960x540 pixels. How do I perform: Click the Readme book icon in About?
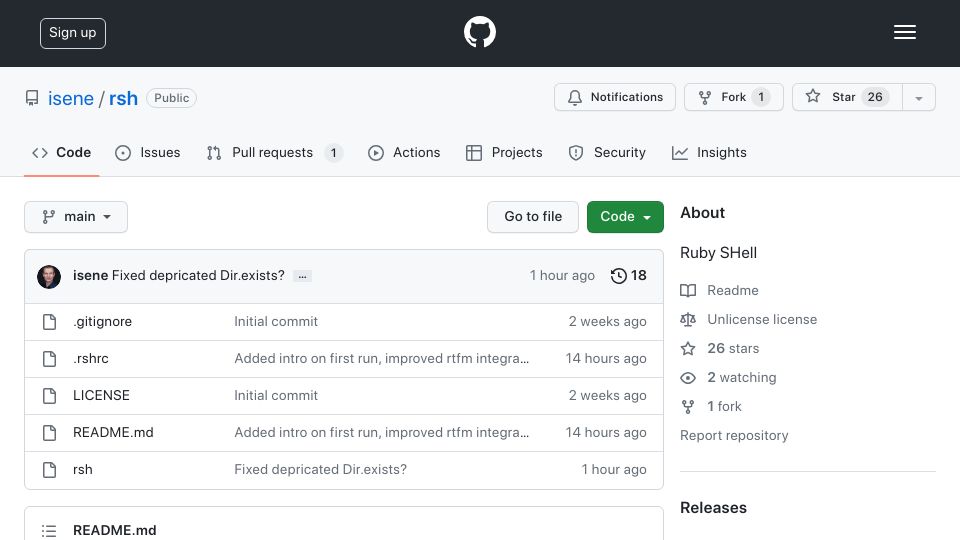(x=688, y=290)
